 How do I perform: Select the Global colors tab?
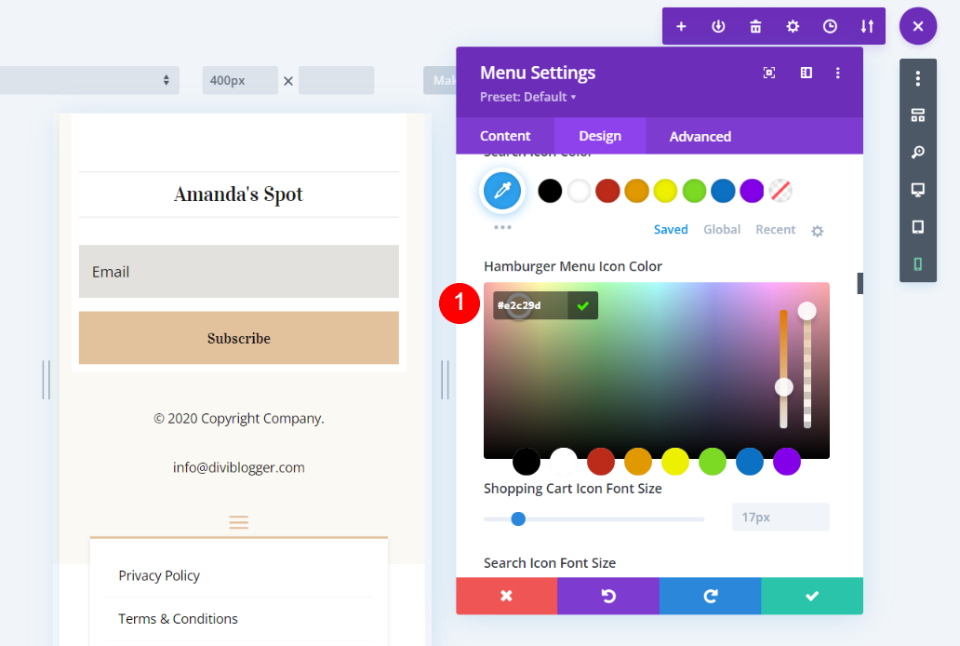tap(722, 230)
